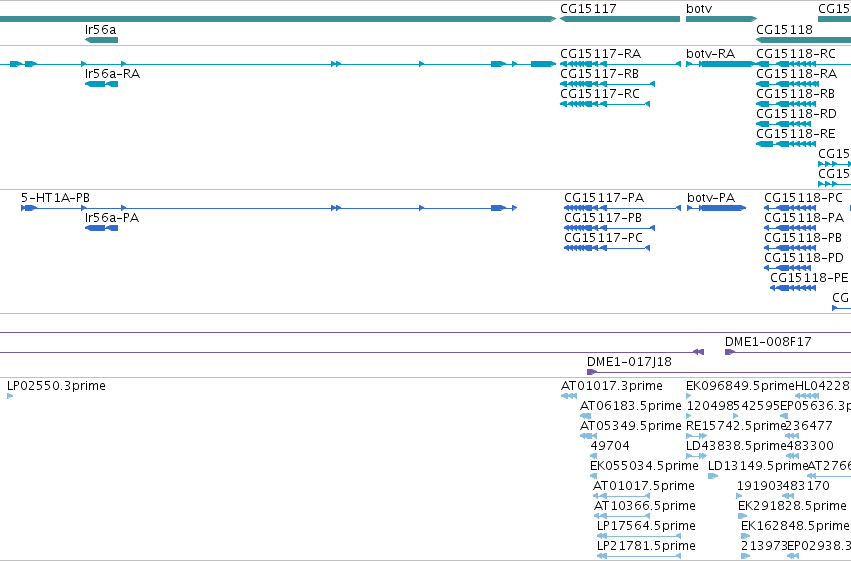Viewport: 851px width, 561px height.
Task: Select the CG15117 gene label
Action: coord(588,9)
